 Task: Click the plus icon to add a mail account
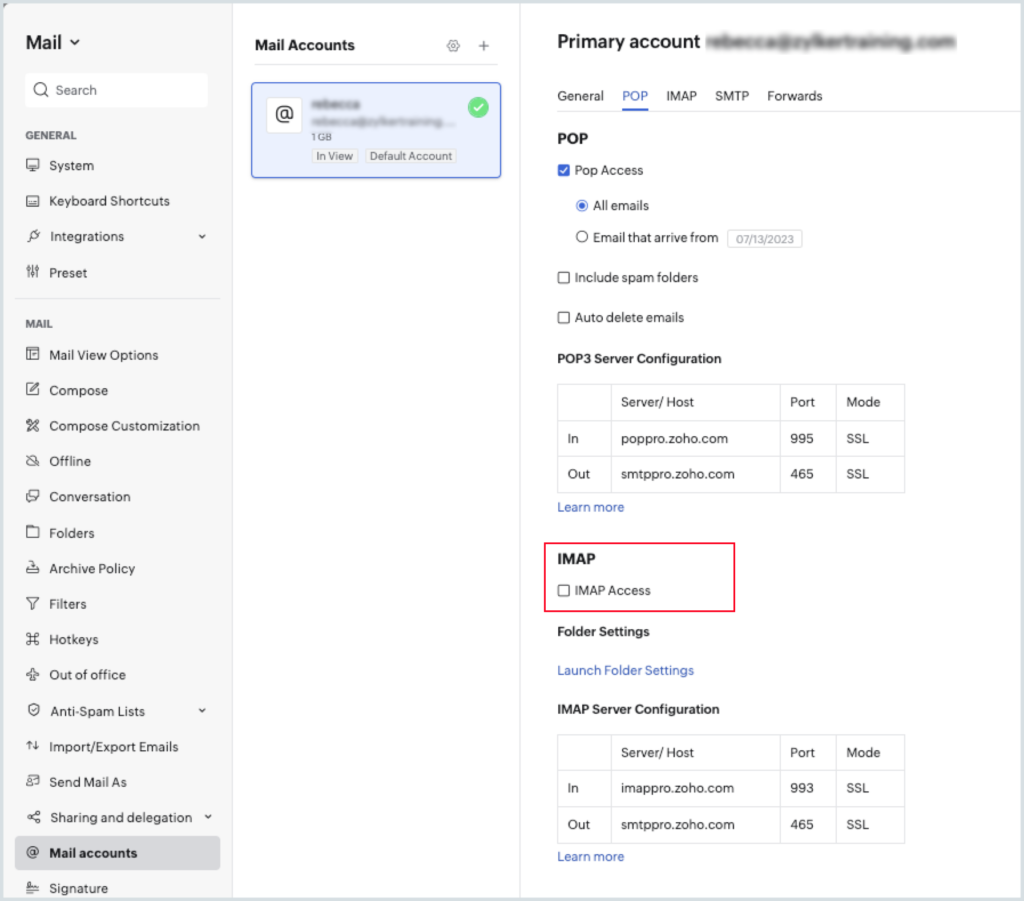click(x=484, y=45)
